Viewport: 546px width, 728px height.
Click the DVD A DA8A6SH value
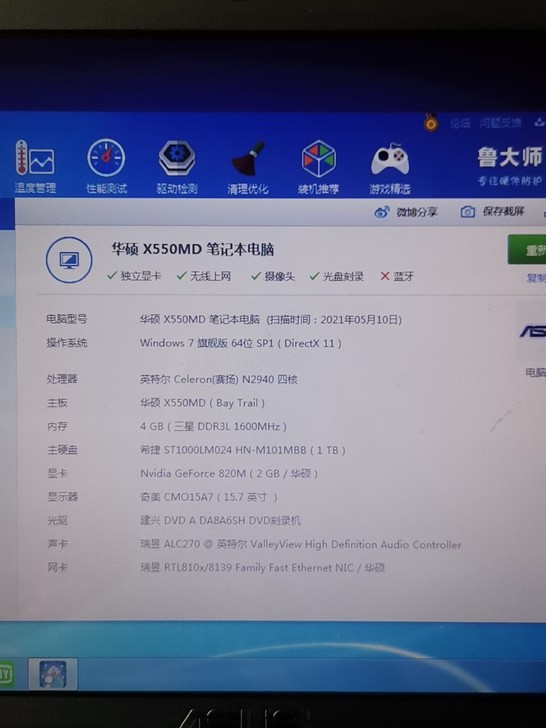tap(221, 520)
